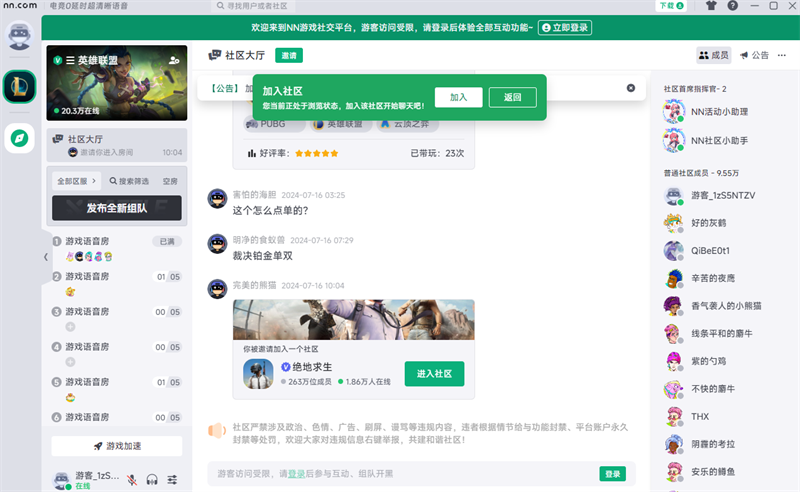Collapse the left panel with arrow chevron
Viewport: 800px width, 492px height.
pyautogui.click(x=45, y=257)
